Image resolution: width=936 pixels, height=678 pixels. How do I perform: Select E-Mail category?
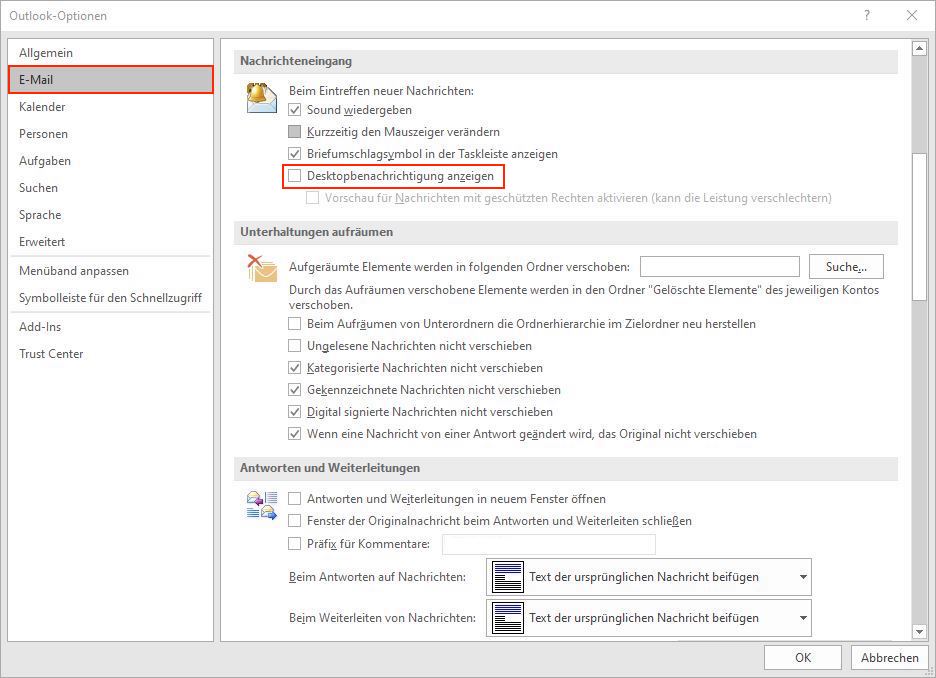[x=111, y=79]
